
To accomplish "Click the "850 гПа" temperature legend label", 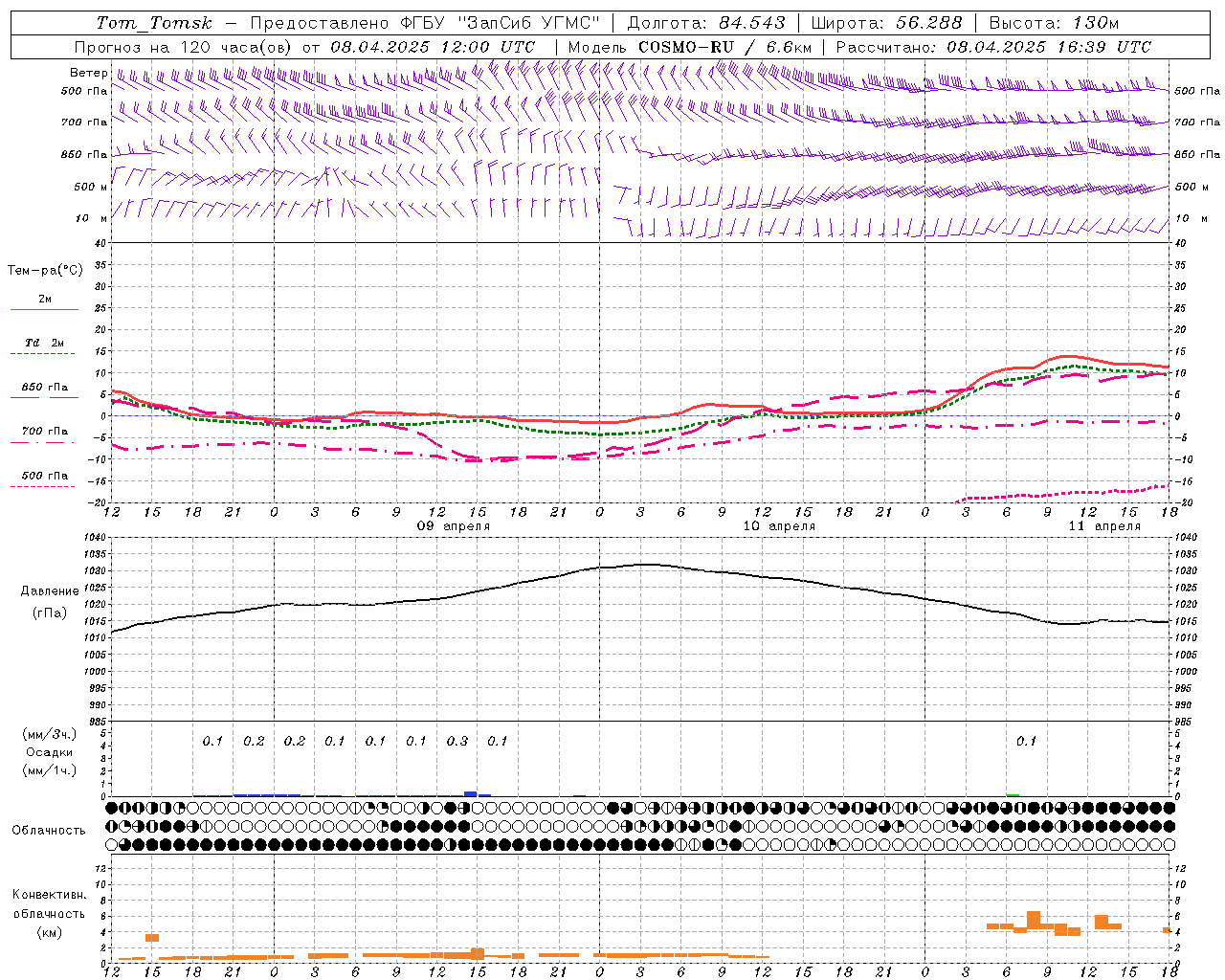I will coord(45,388).
